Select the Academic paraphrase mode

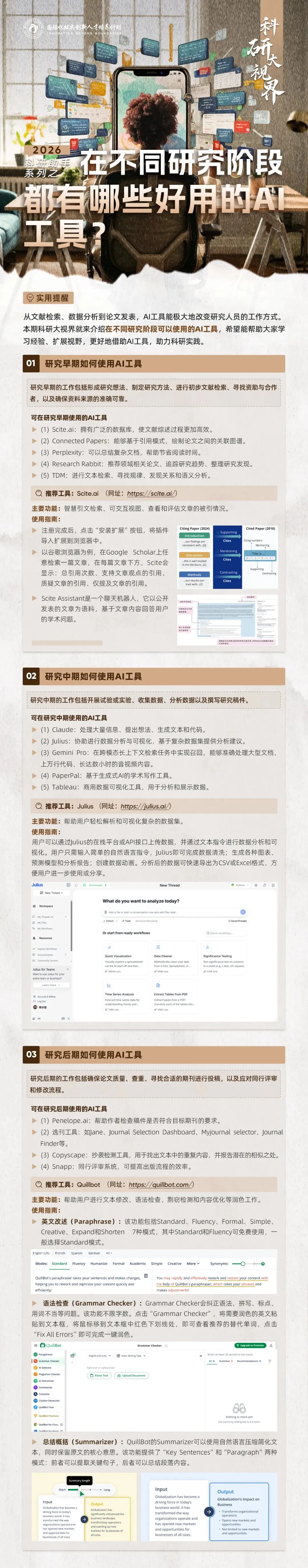137,1264
